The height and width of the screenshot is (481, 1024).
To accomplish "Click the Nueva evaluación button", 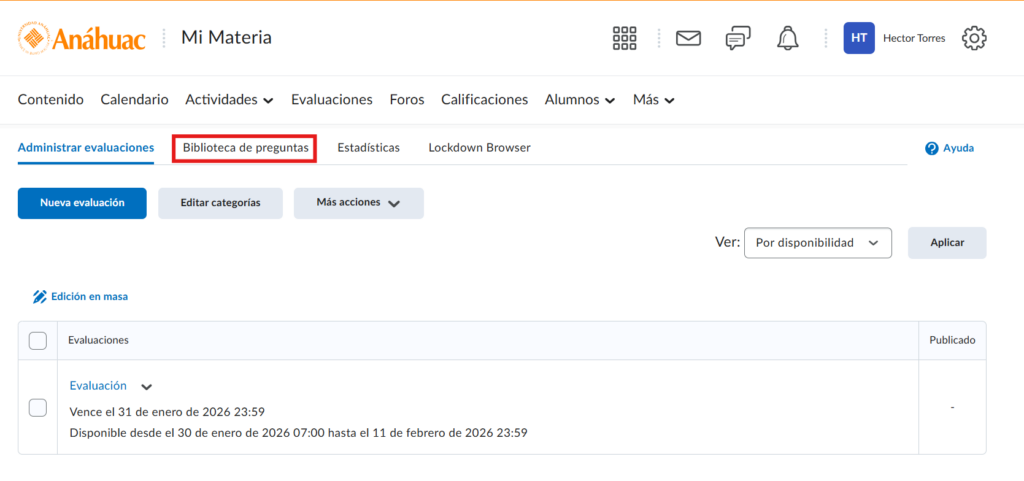I will 82,203.
